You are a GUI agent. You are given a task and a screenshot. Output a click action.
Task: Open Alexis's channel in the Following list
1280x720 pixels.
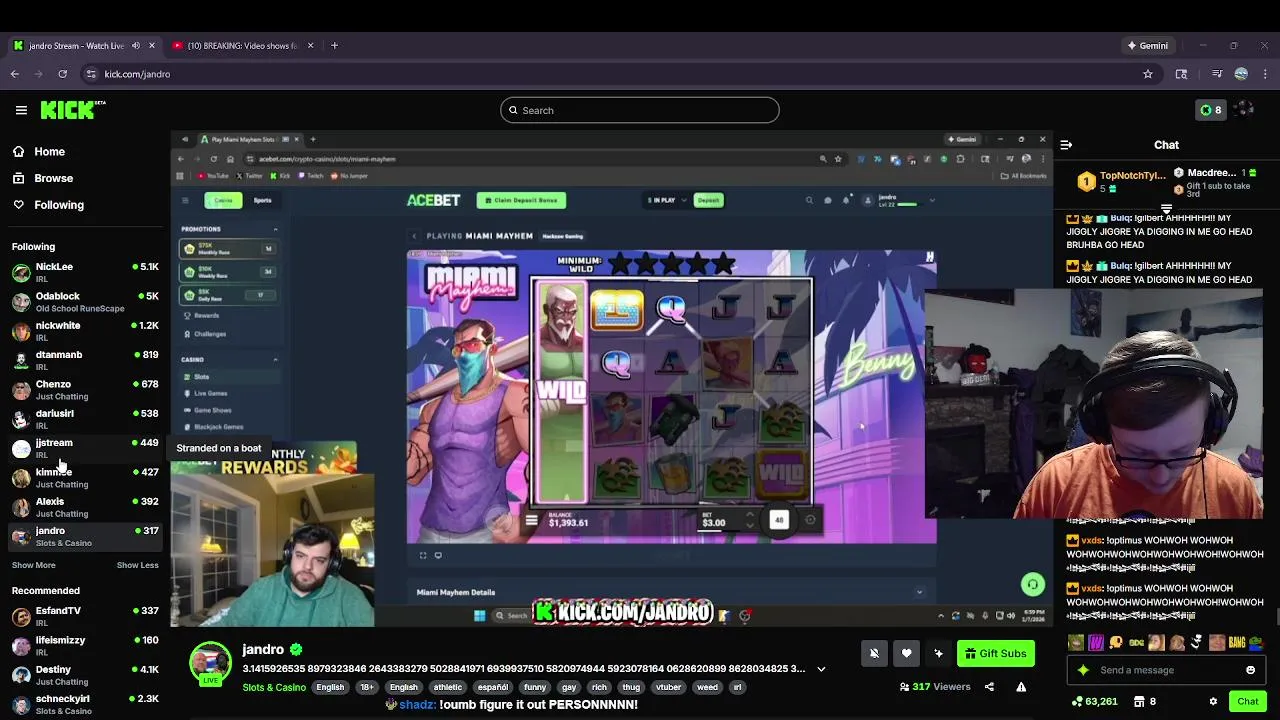pyautogui.click(x=85, y=507)
